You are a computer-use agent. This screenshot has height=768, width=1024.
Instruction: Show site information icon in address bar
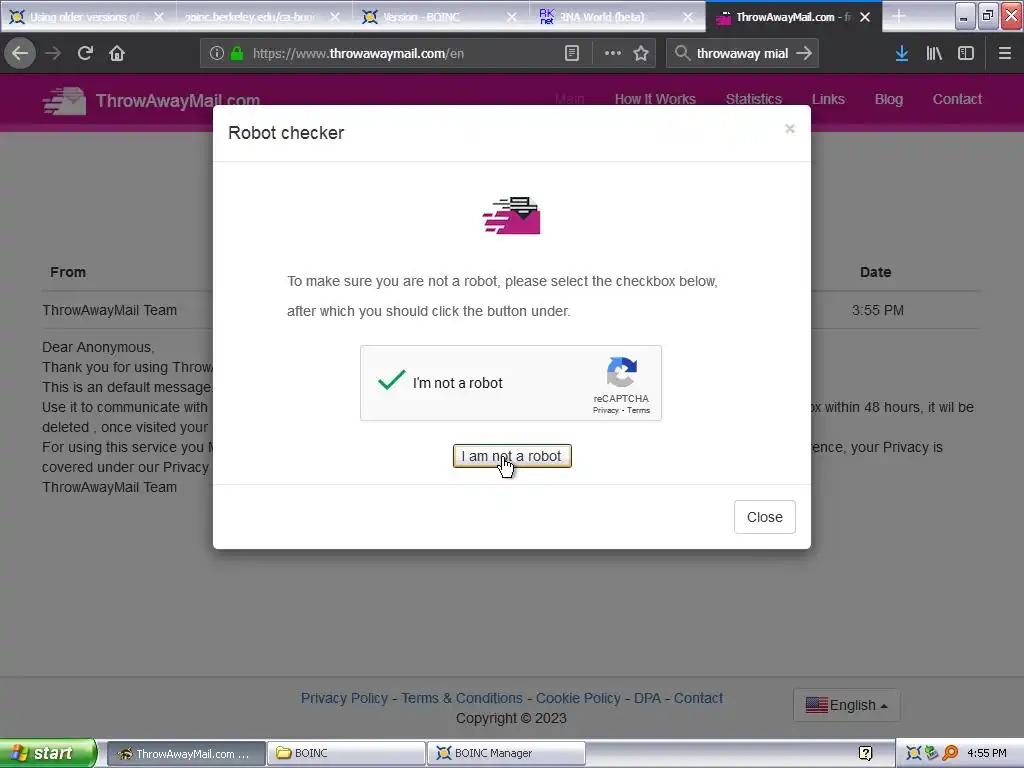217,54
